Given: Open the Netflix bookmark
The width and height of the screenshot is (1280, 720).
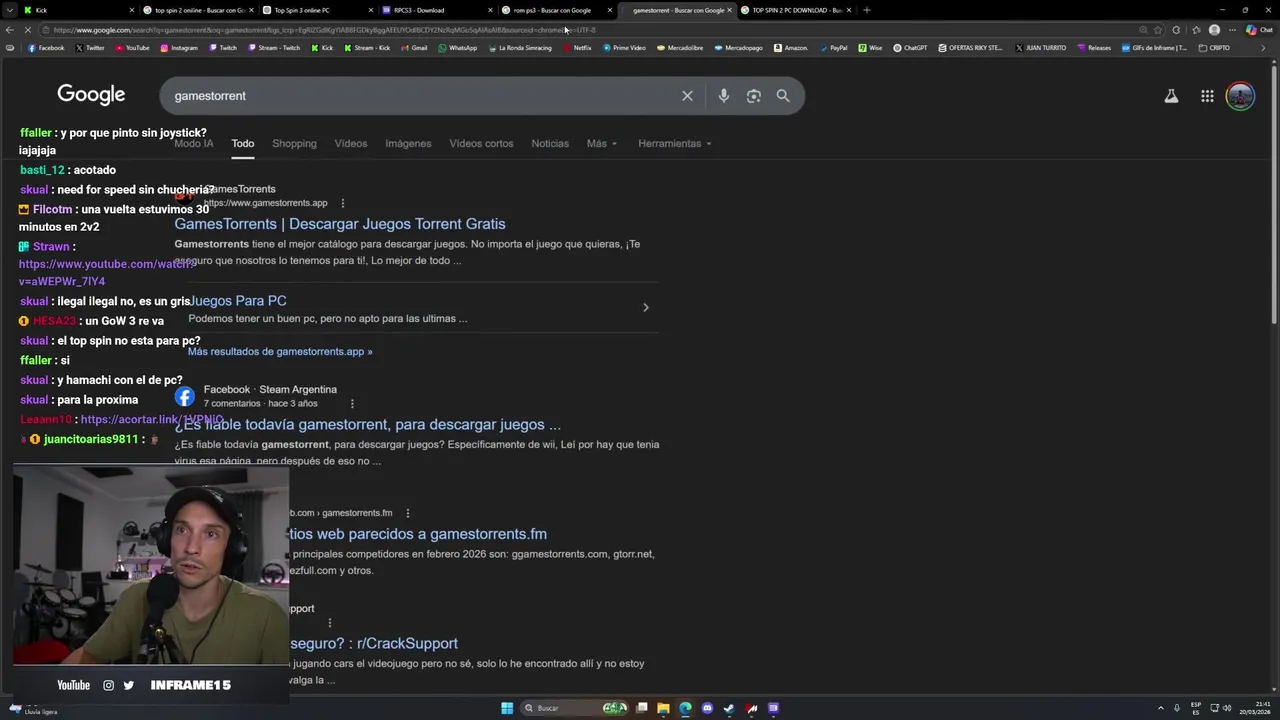Looking at the screenshot, I should 577,48.
